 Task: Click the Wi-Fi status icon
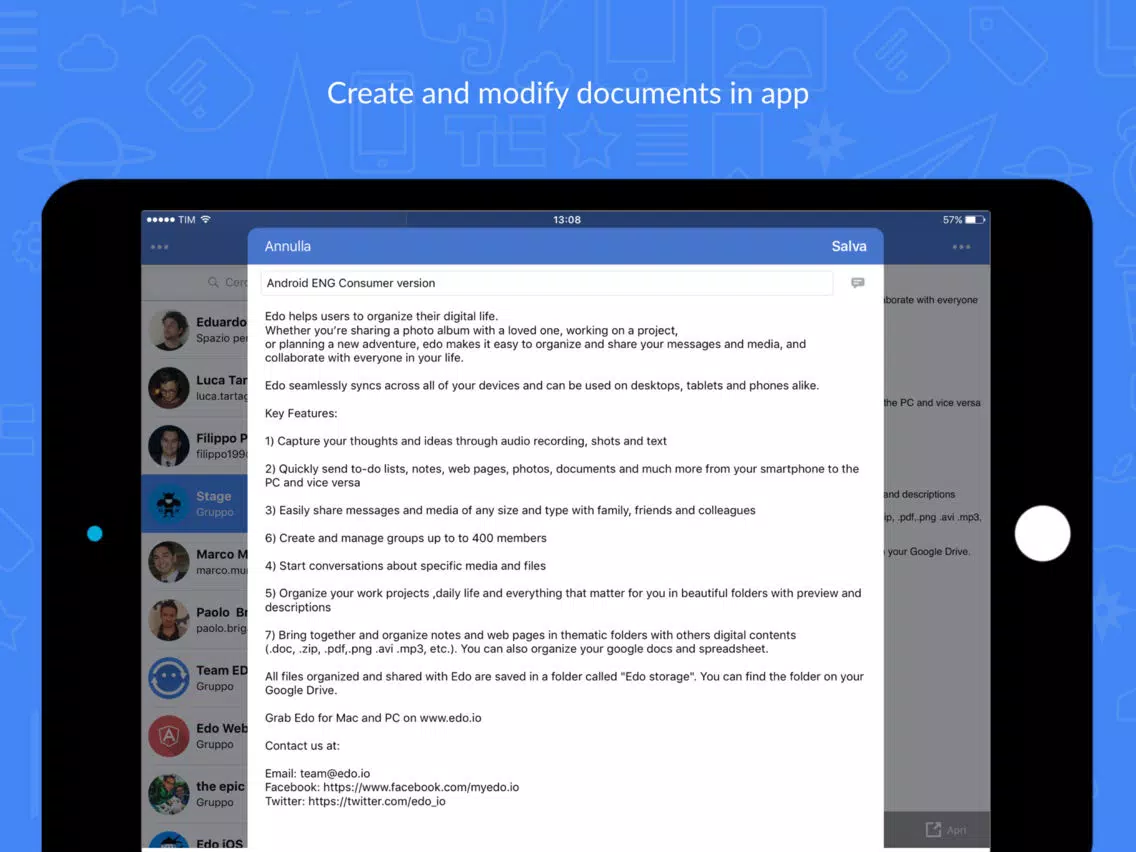coord(206,219)
